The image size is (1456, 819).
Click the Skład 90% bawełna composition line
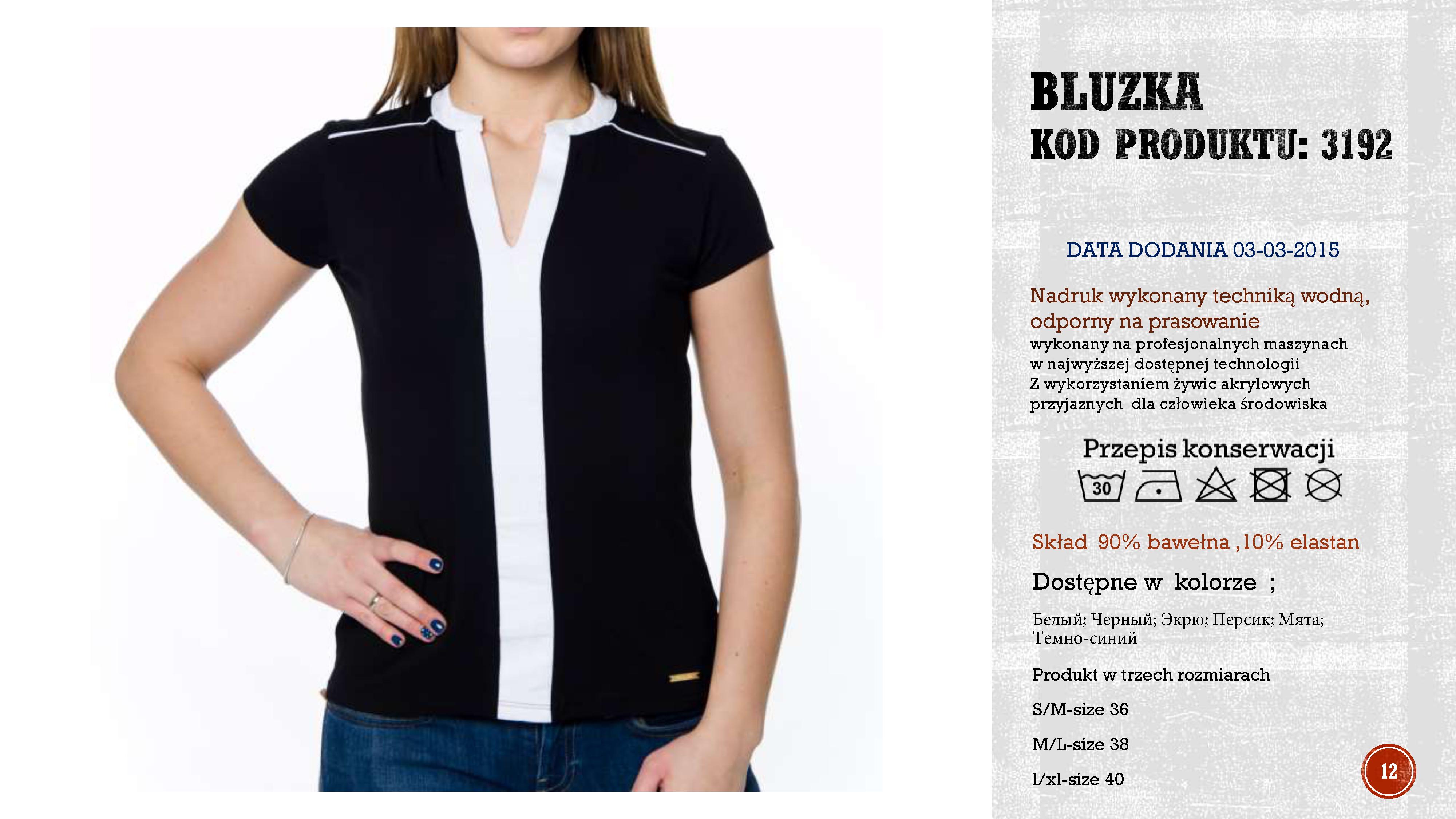pyautogui.click(x=1195, y=542)
